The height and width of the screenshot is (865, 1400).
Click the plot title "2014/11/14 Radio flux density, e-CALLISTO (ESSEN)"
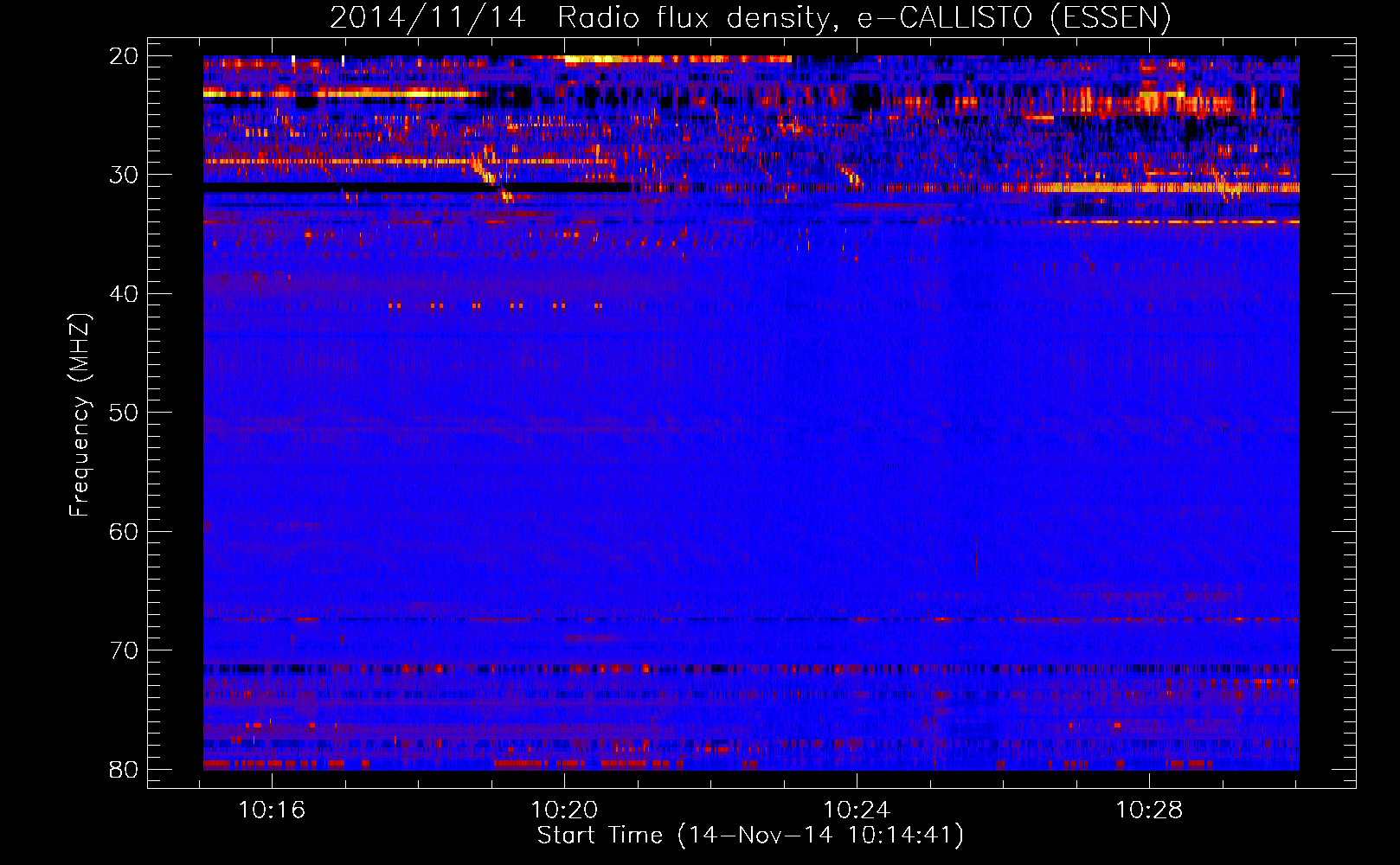tap(750, 17)
